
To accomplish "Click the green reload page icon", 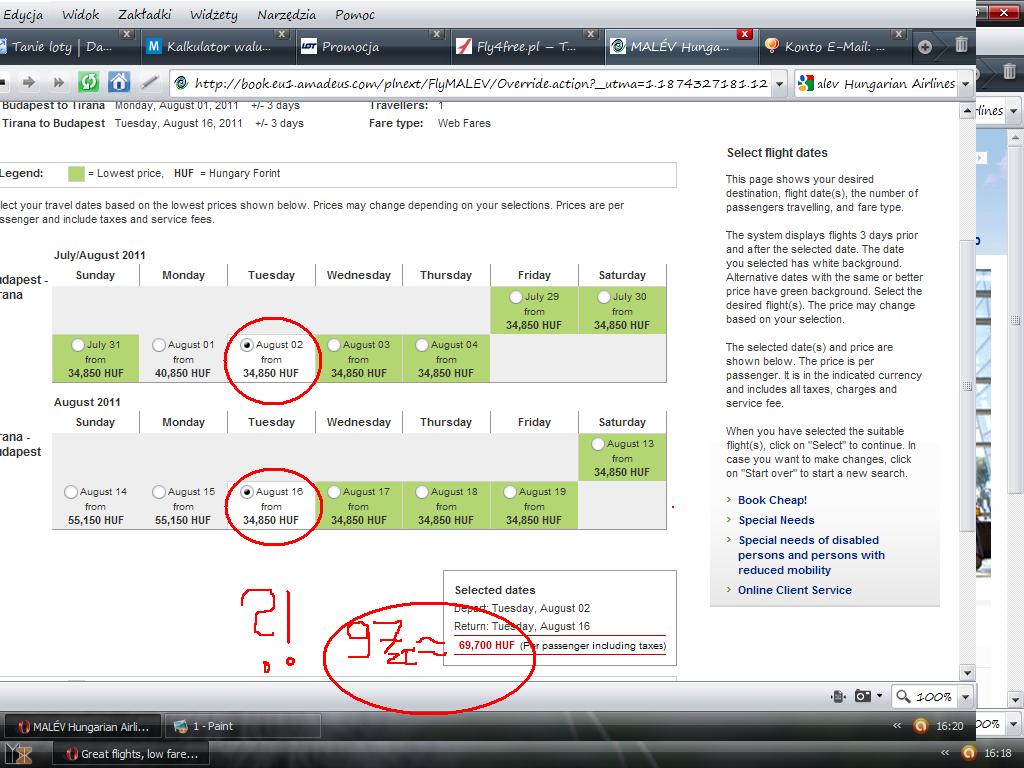I will click(88, 82).
